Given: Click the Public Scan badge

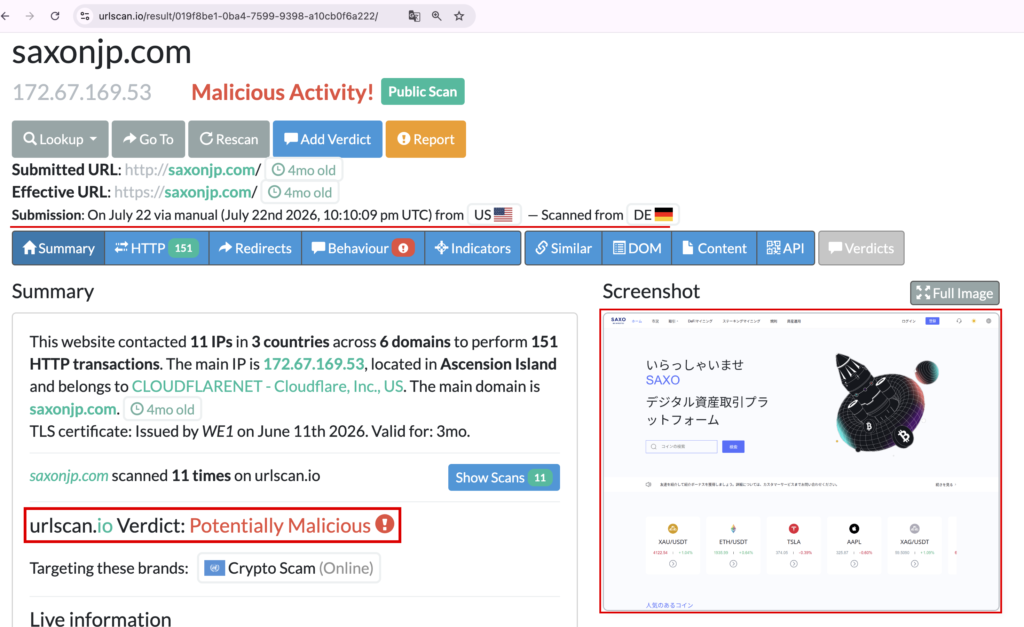Looking at the screenshot, I should pos(423,91).
